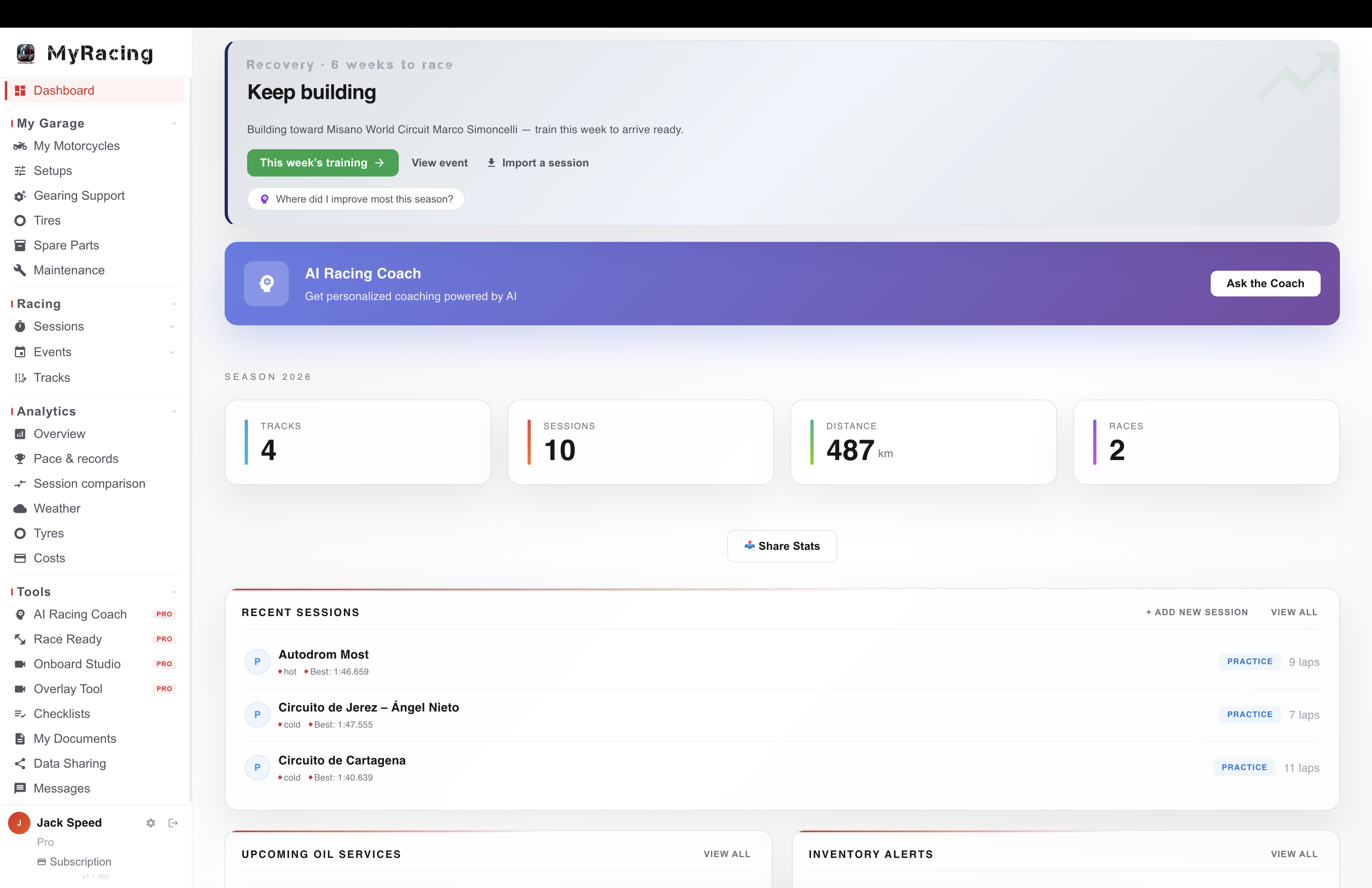Click the Pace & records trophy icon
This screenshot has width=1372, height=888.
(20, 459)
